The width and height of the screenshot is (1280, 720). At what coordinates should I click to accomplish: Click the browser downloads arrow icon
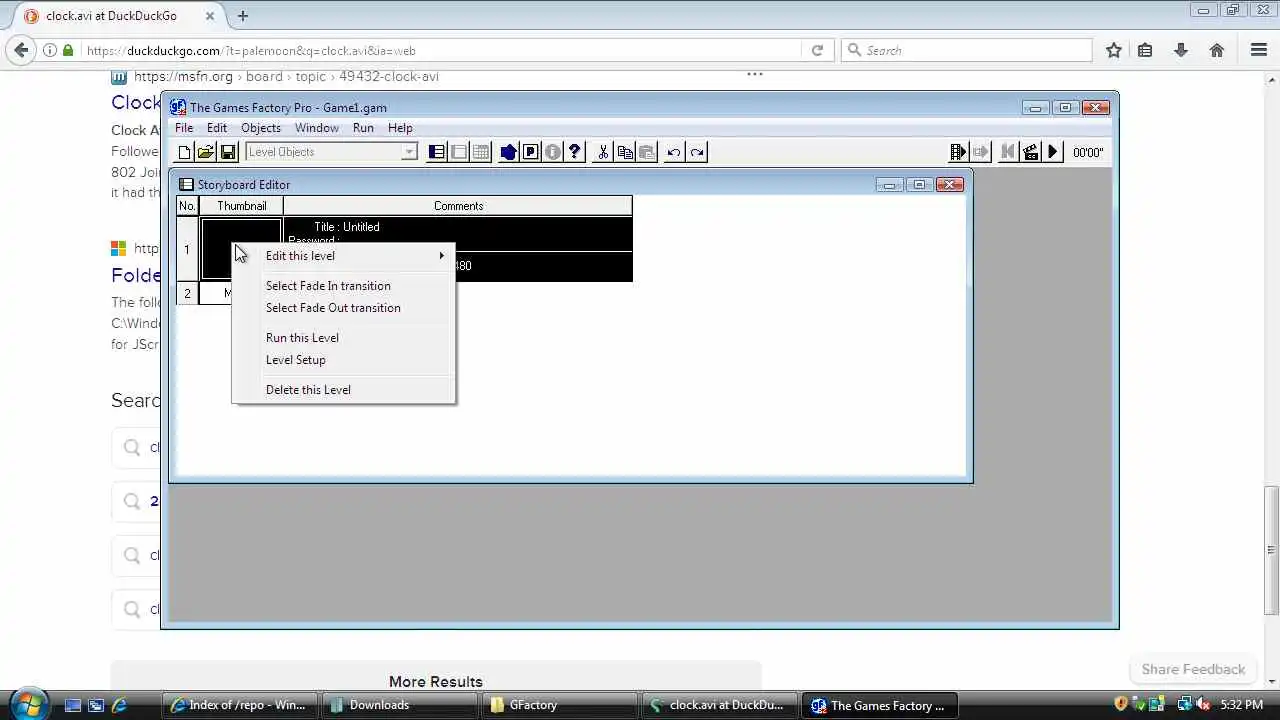(1181, 50)
